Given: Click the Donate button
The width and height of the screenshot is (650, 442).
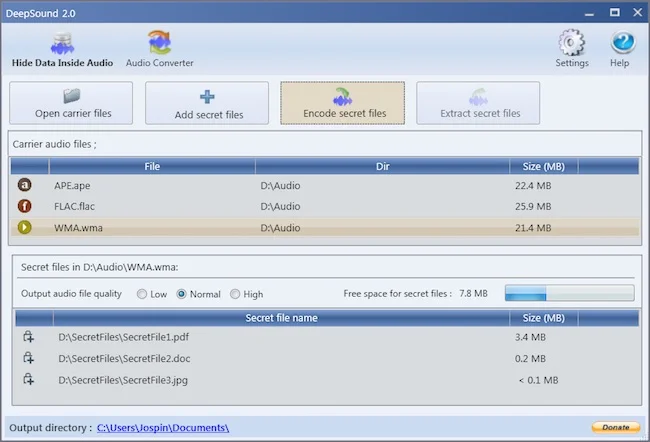Looking at the screenshot, I should pos(616,427).
